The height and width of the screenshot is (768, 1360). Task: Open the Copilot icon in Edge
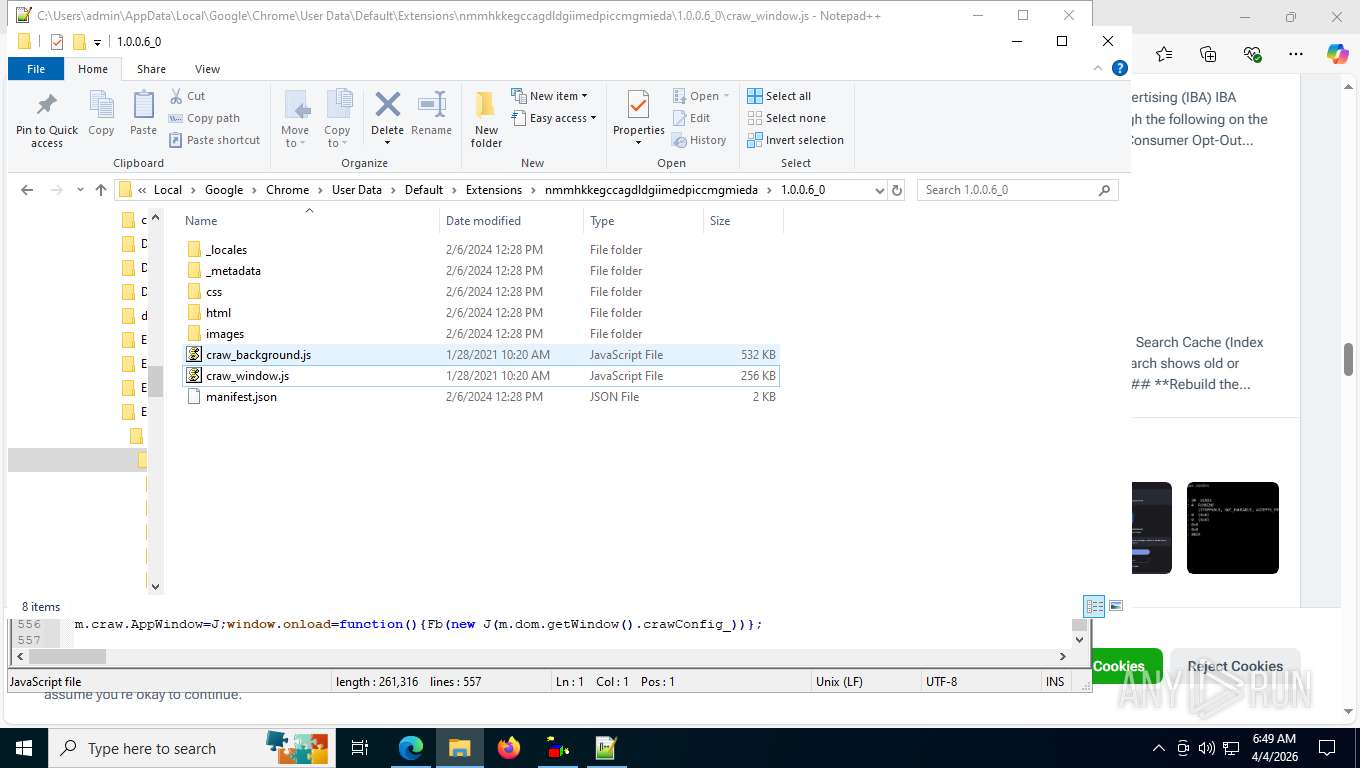tap(1337, 54)
